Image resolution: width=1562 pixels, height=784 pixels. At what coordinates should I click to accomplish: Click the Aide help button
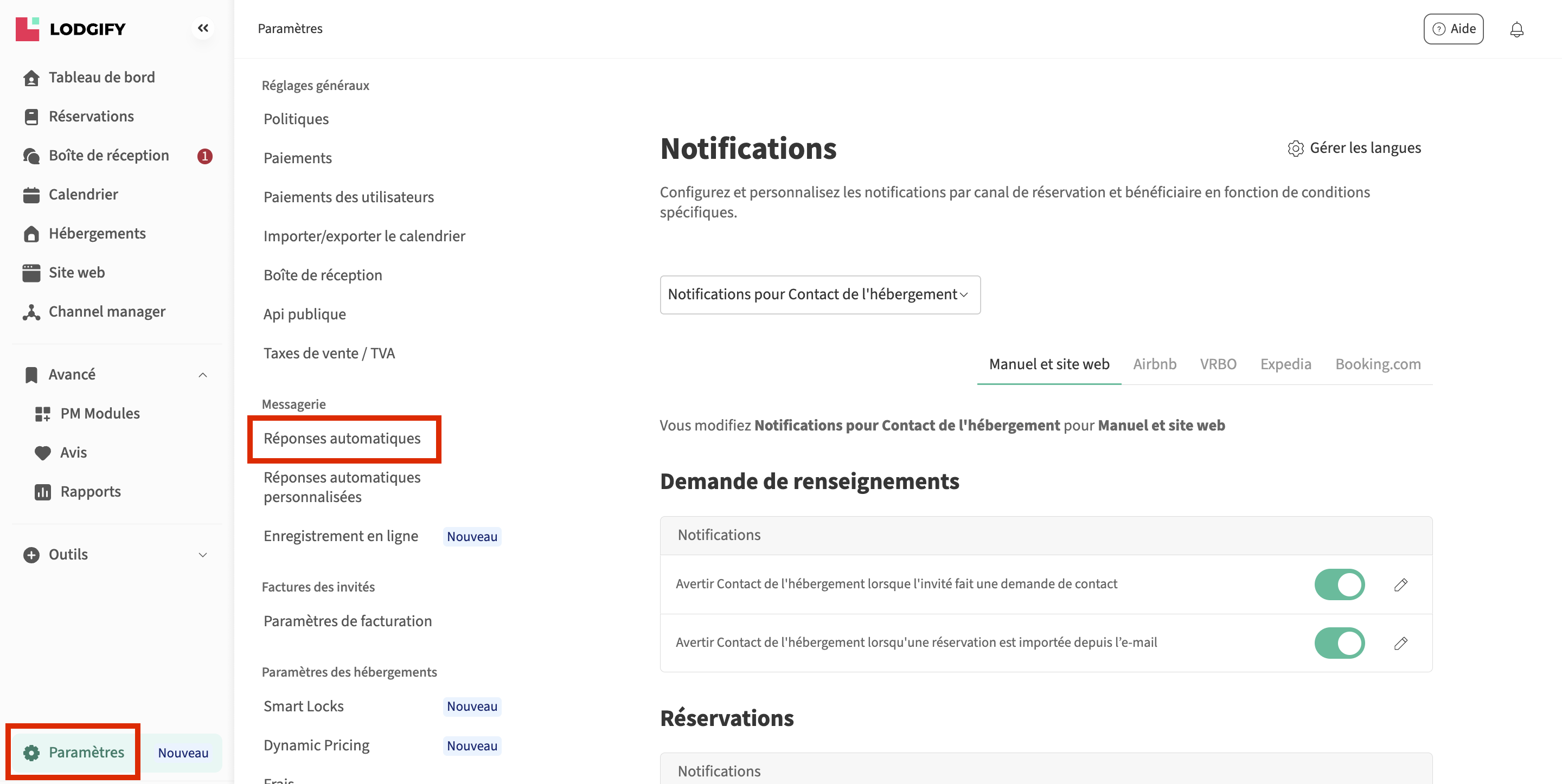point(1453,29)
